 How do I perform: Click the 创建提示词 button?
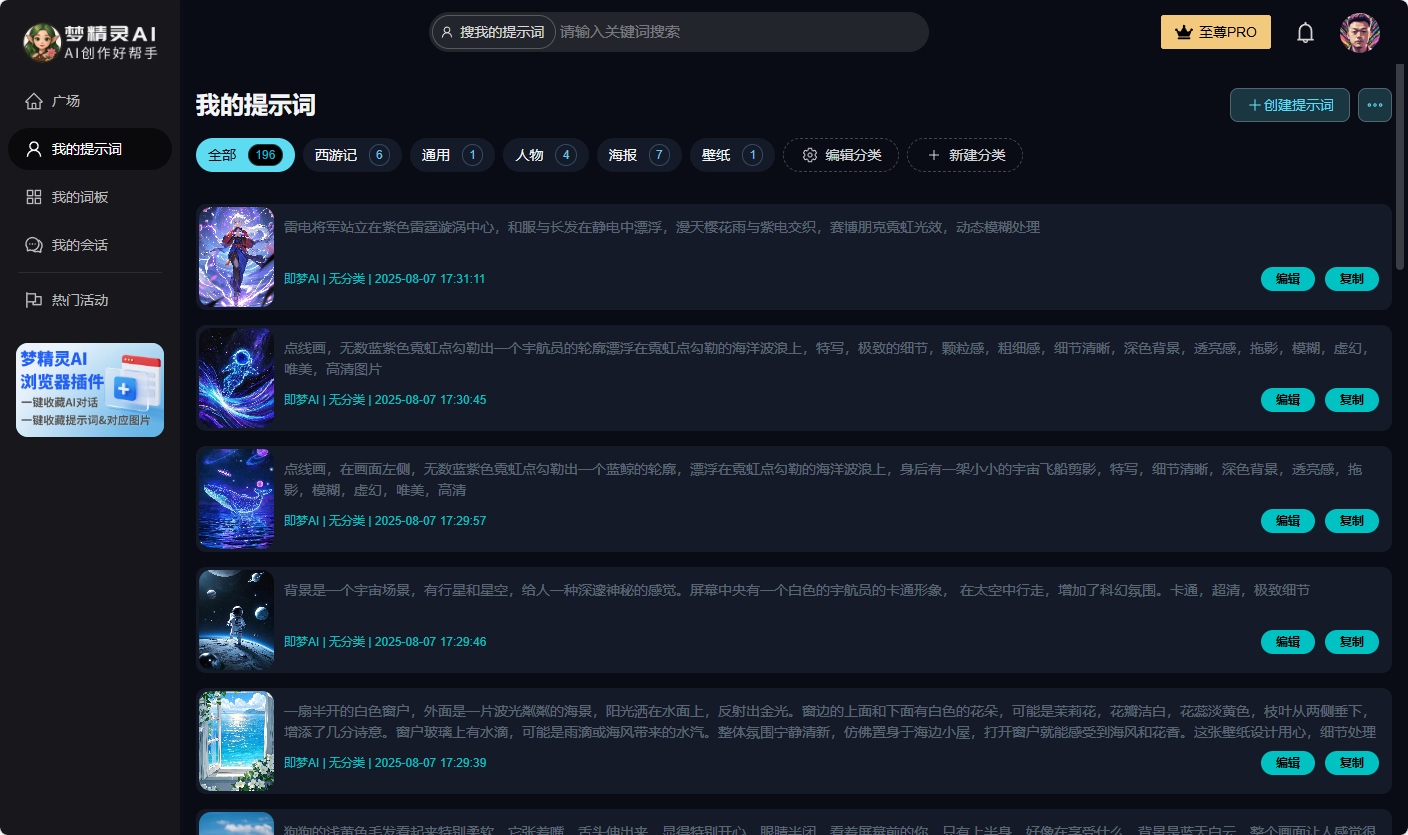pyautogui.click(x=1290, y=105)
